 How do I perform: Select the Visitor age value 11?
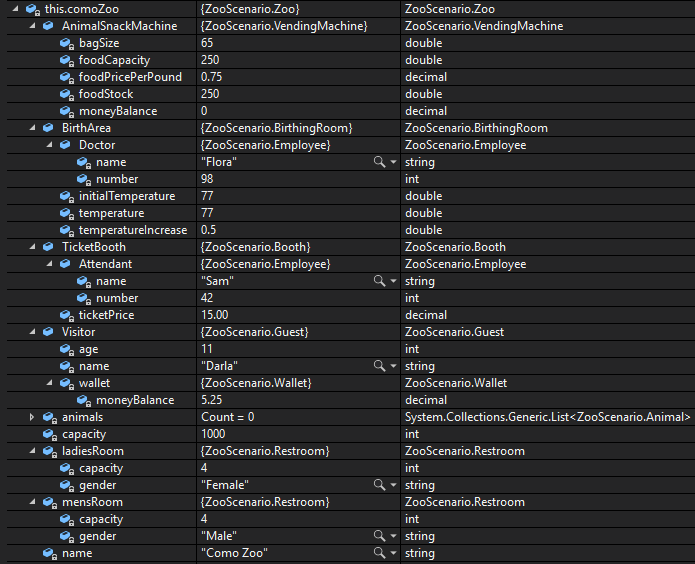pos(207,349)
